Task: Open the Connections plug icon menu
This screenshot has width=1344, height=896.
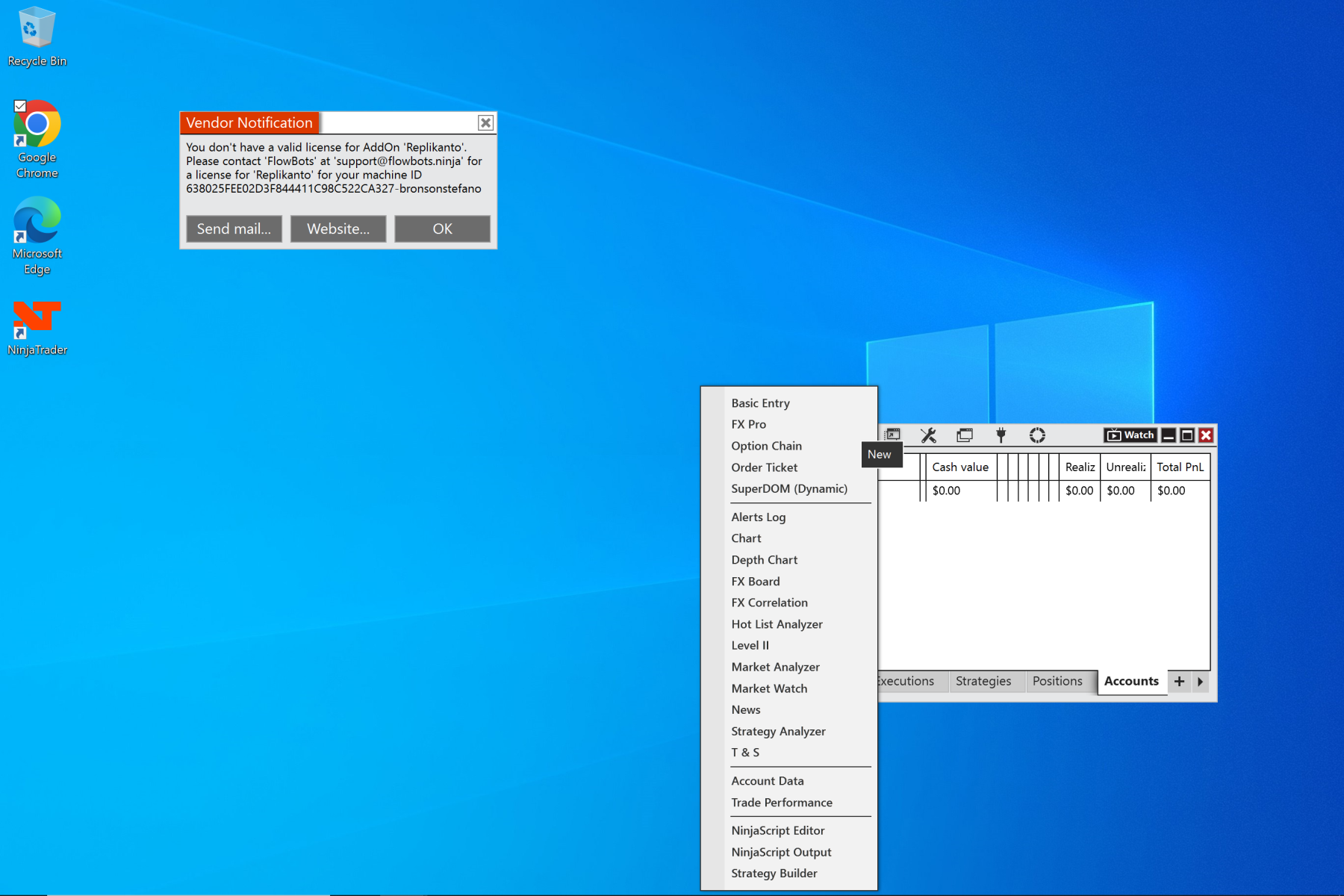Action: click(x=1001, y=435)
